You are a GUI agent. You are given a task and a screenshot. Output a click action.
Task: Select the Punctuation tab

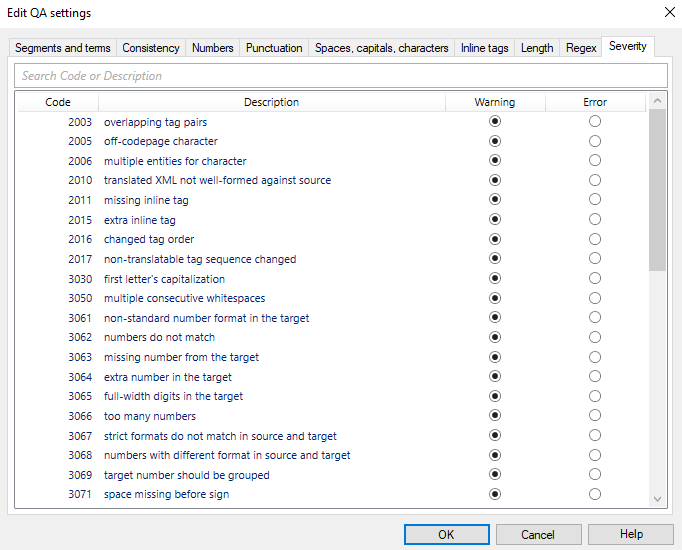(274, 48)
